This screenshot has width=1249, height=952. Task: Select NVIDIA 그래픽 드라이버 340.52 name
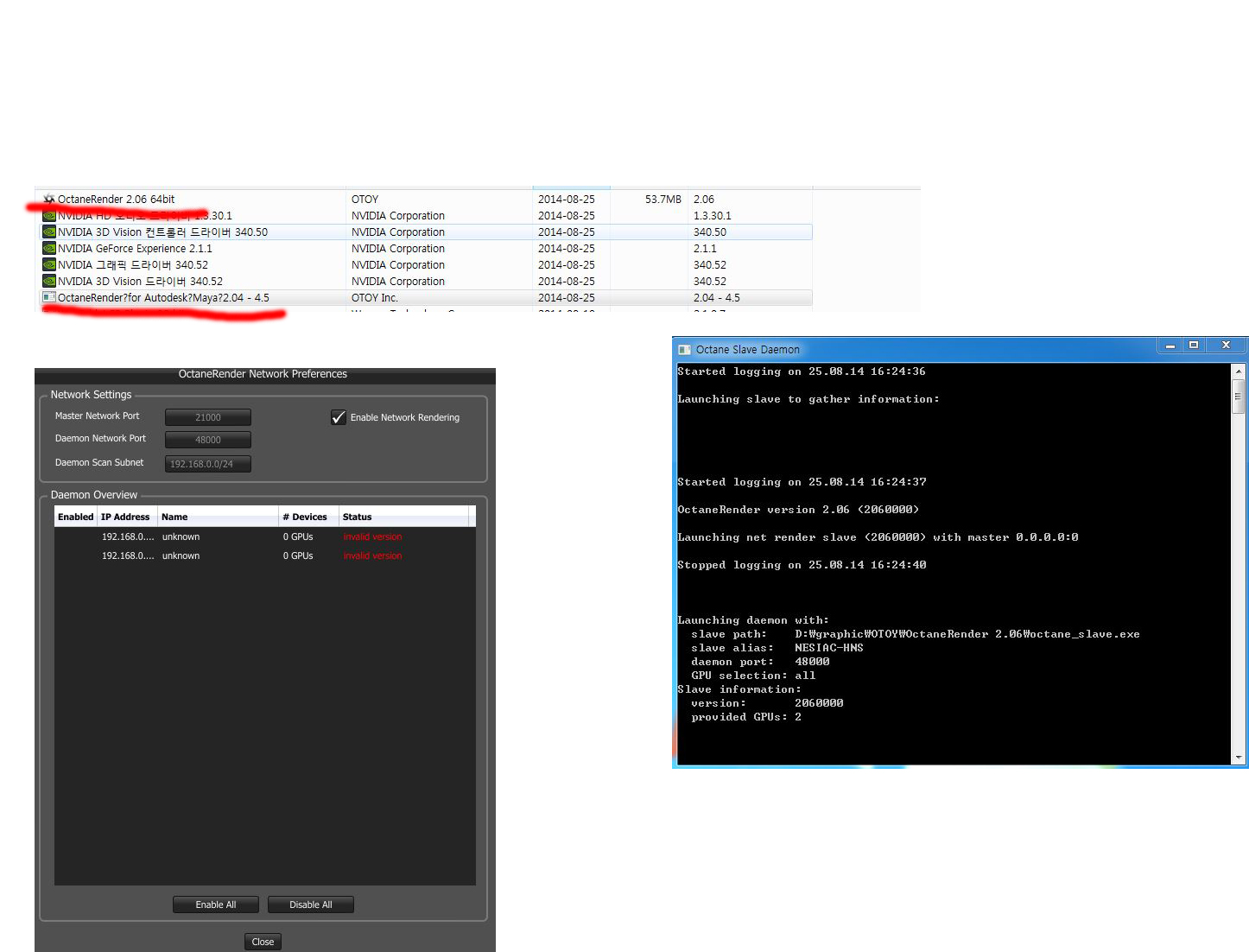[x=133, y=264]
